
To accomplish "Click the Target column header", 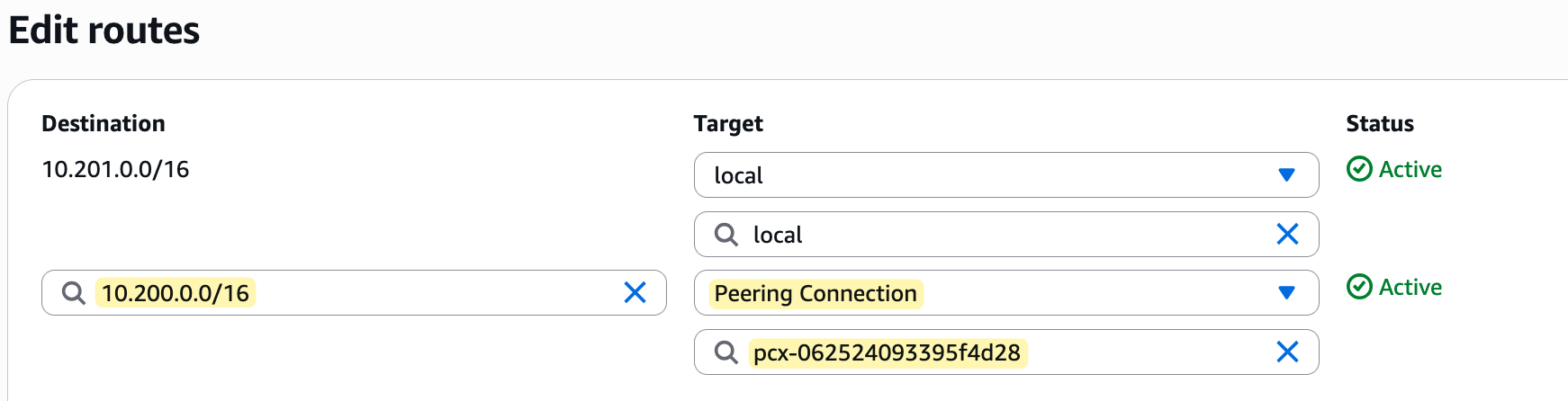I will coord(728,124).
